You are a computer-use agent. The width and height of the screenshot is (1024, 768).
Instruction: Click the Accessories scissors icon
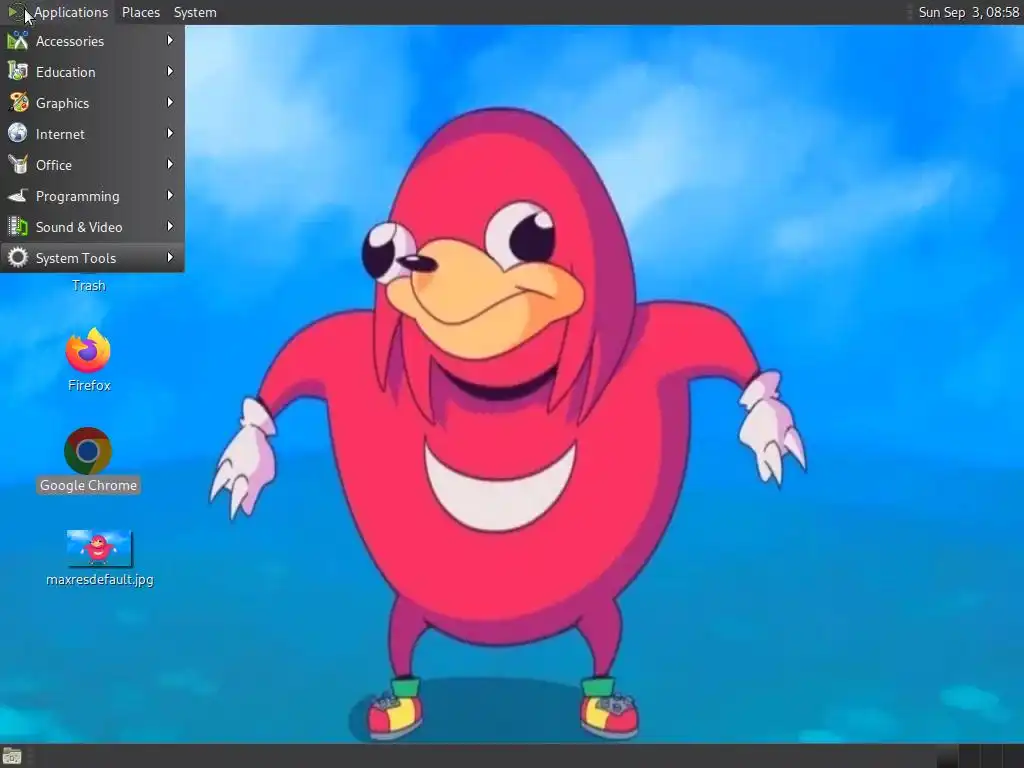pyautogui.click(x=18, y=40)
